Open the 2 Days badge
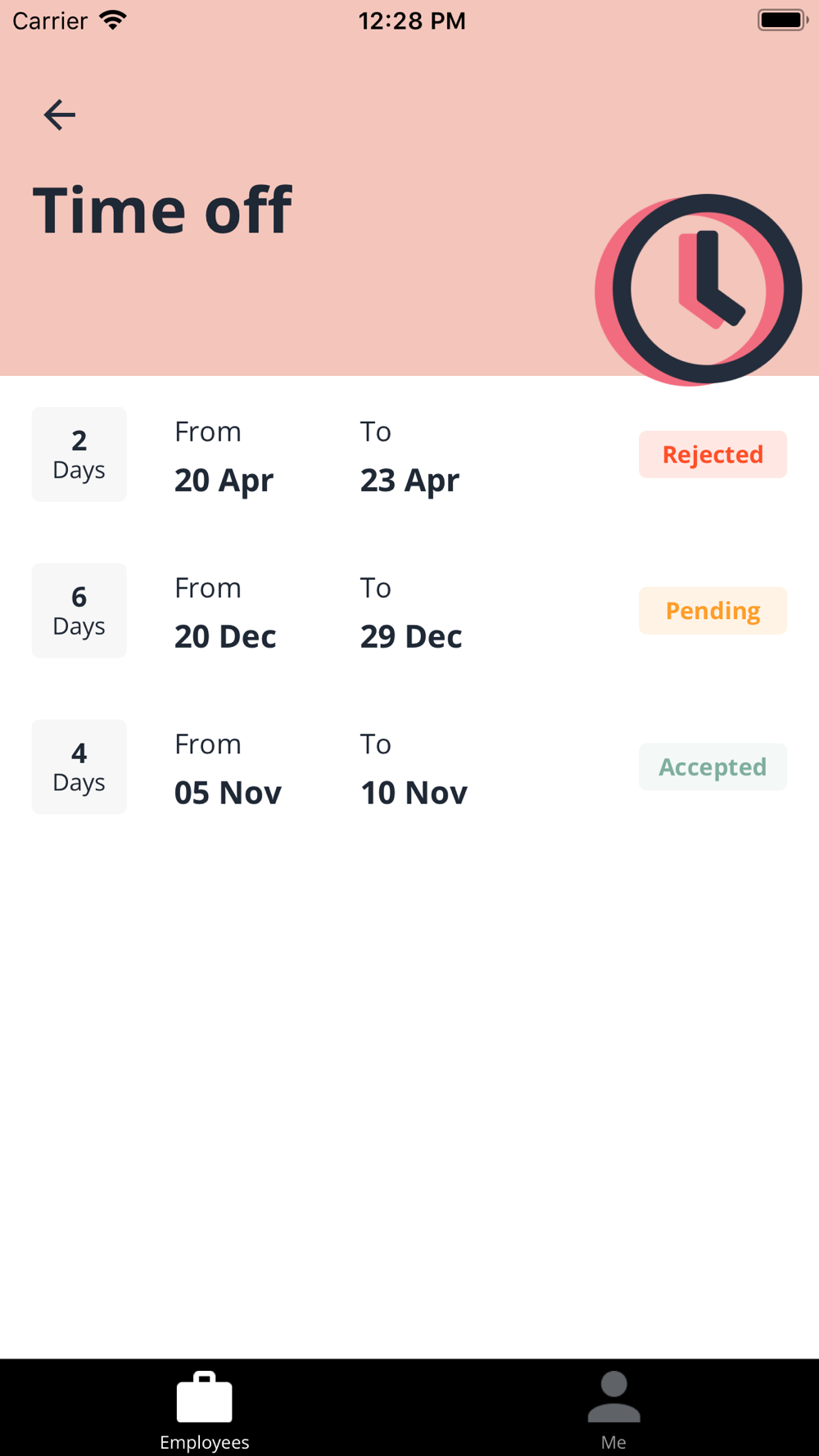819x1456 pixels. [x=79, y=454]
